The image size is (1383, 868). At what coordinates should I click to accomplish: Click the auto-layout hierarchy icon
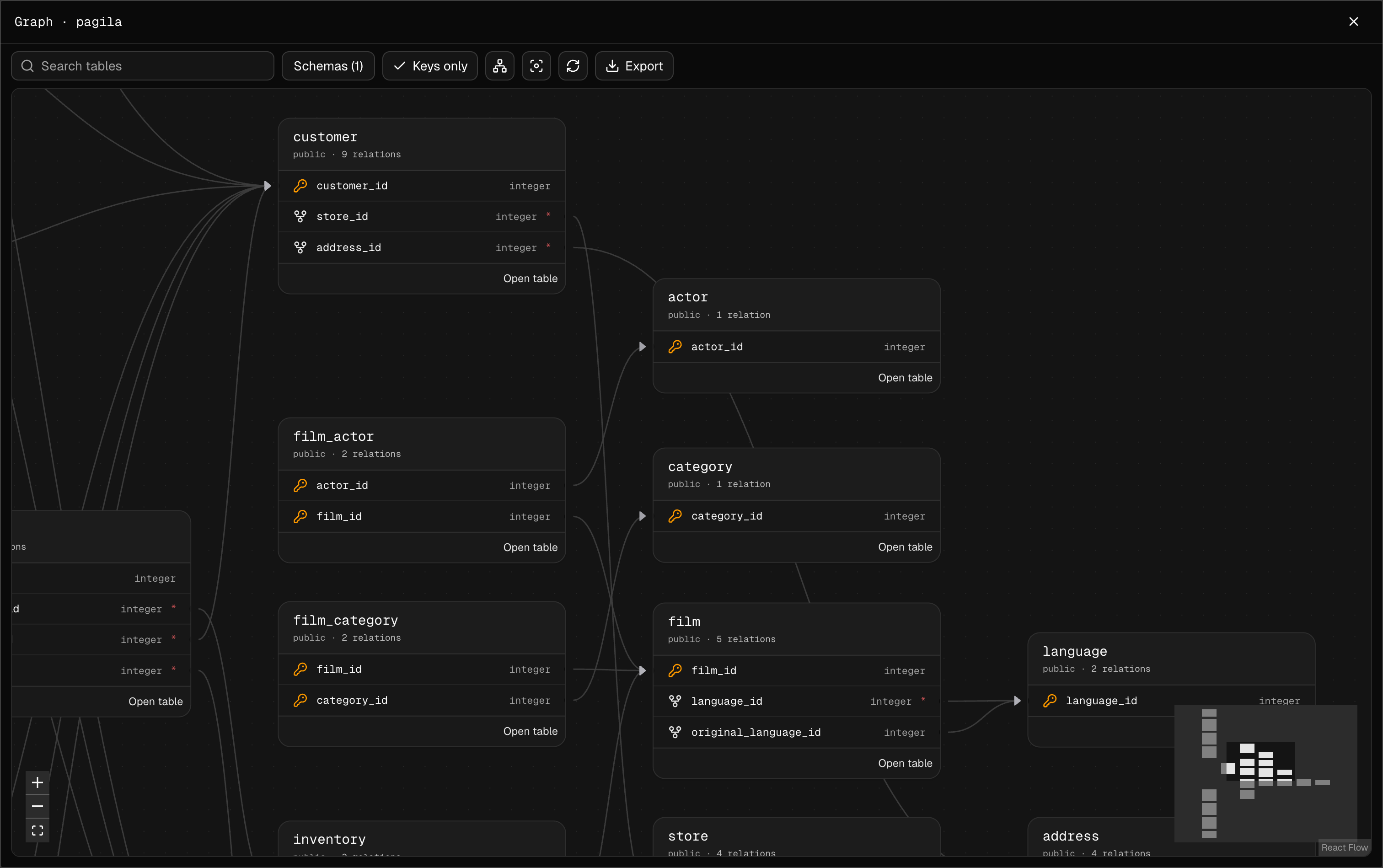499,66
